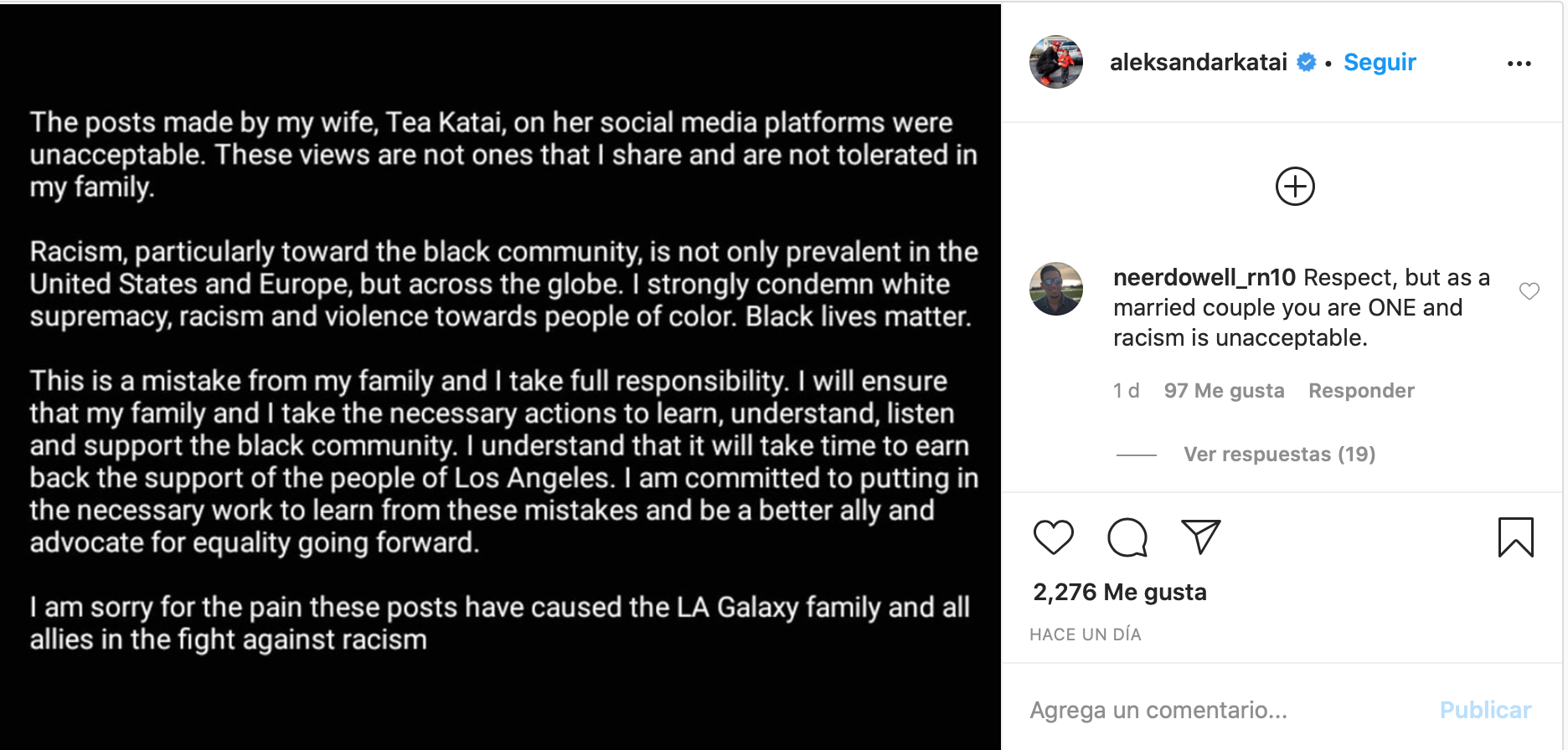The height and width of the screenshot is (750, 1568).
Task: Expand Ver respuestas (19) replies
Action: coord(1278,455)
